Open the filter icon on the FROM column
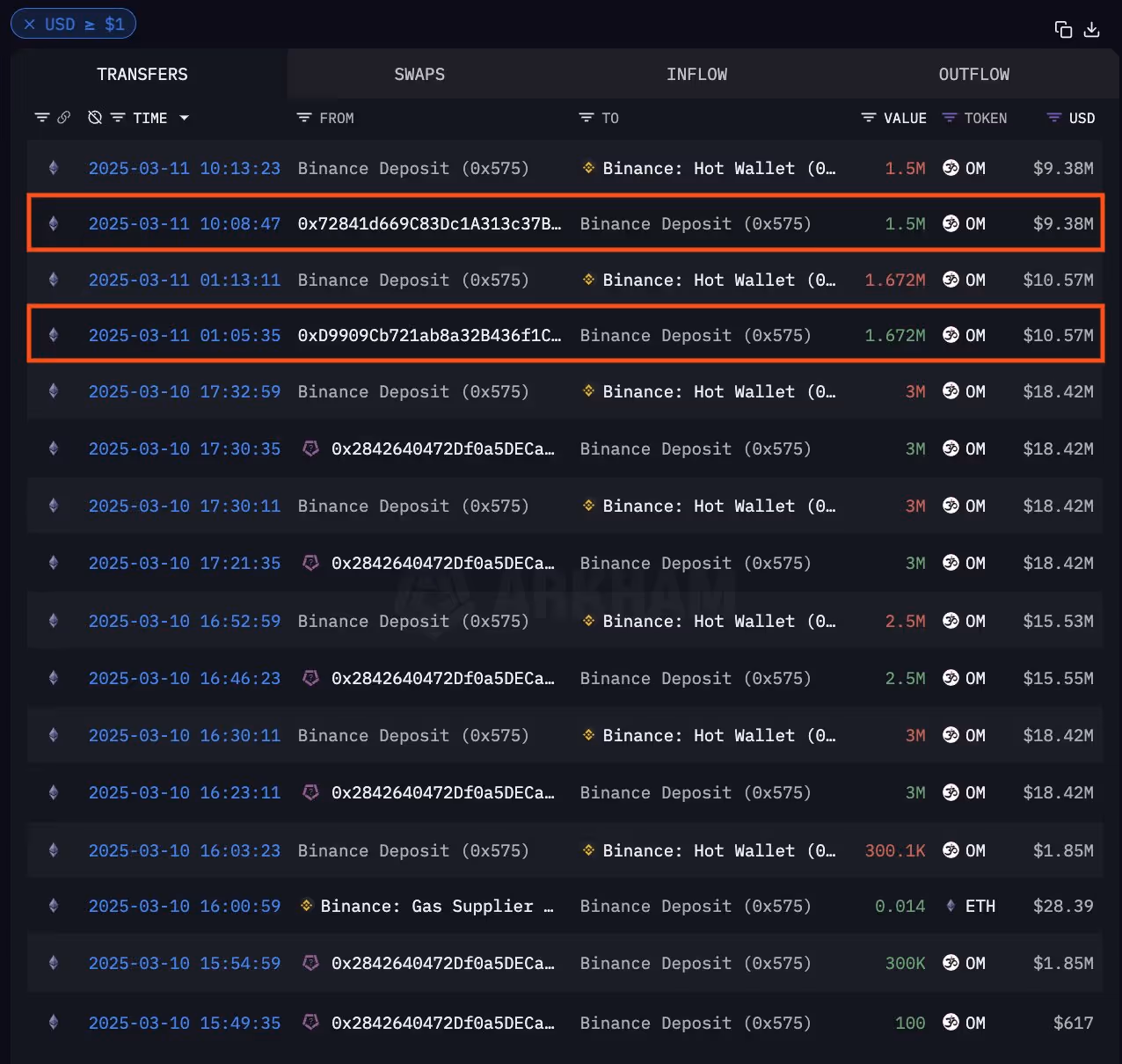The width and height of the screenshot is (1122, 1064). pyautogui.click(x=303, y=117)
